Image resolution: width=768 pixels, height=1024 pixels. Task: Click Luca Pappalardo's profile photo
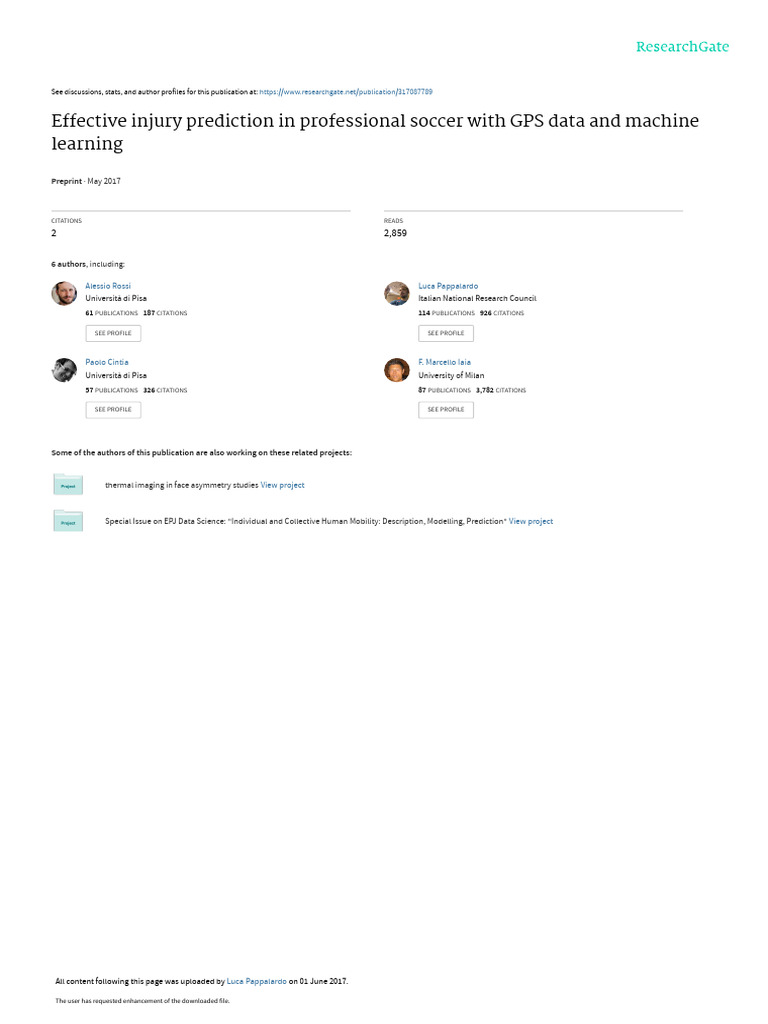pyautogui.click(x=397, y=293)
